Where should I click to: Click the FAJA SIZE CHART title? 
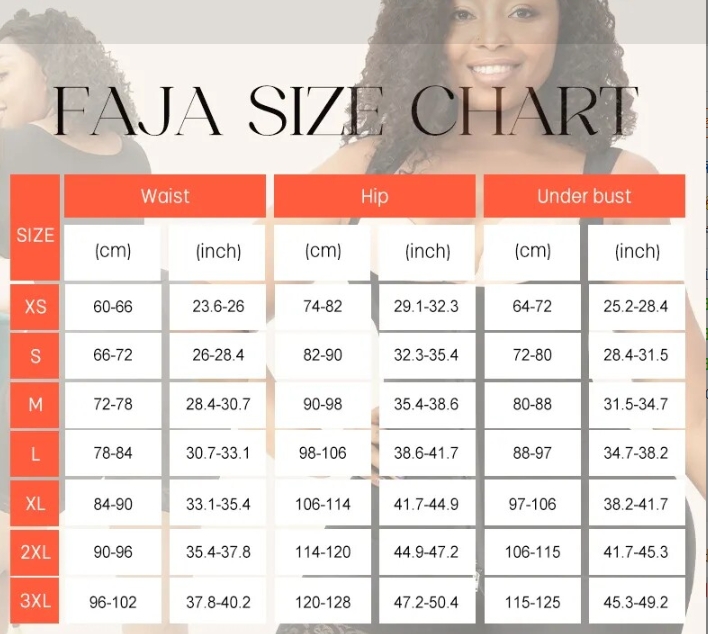tap(345, 111)
